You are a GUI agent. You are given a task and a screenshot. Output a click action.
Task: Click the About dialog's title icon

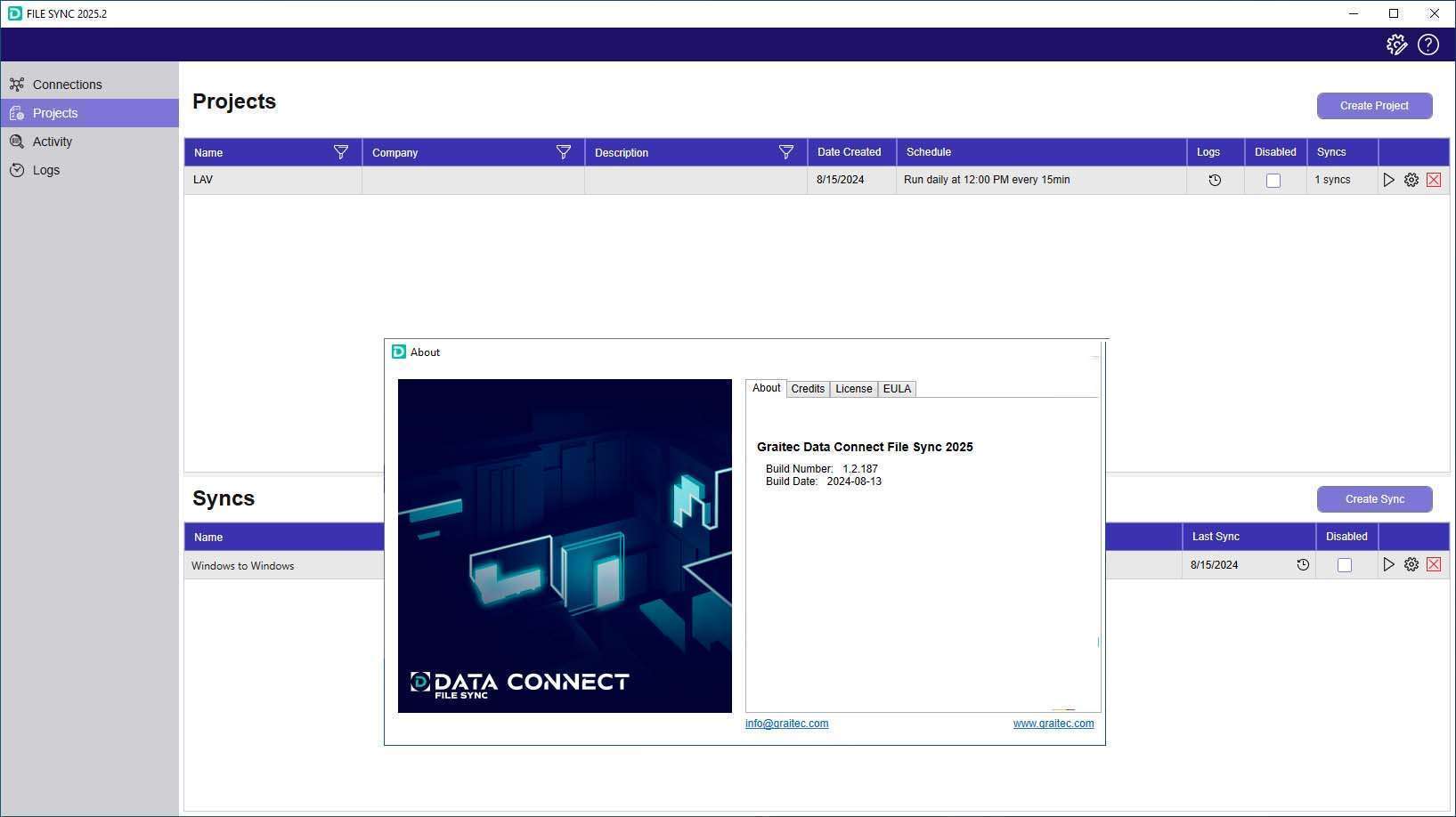(x=399, y=352)
